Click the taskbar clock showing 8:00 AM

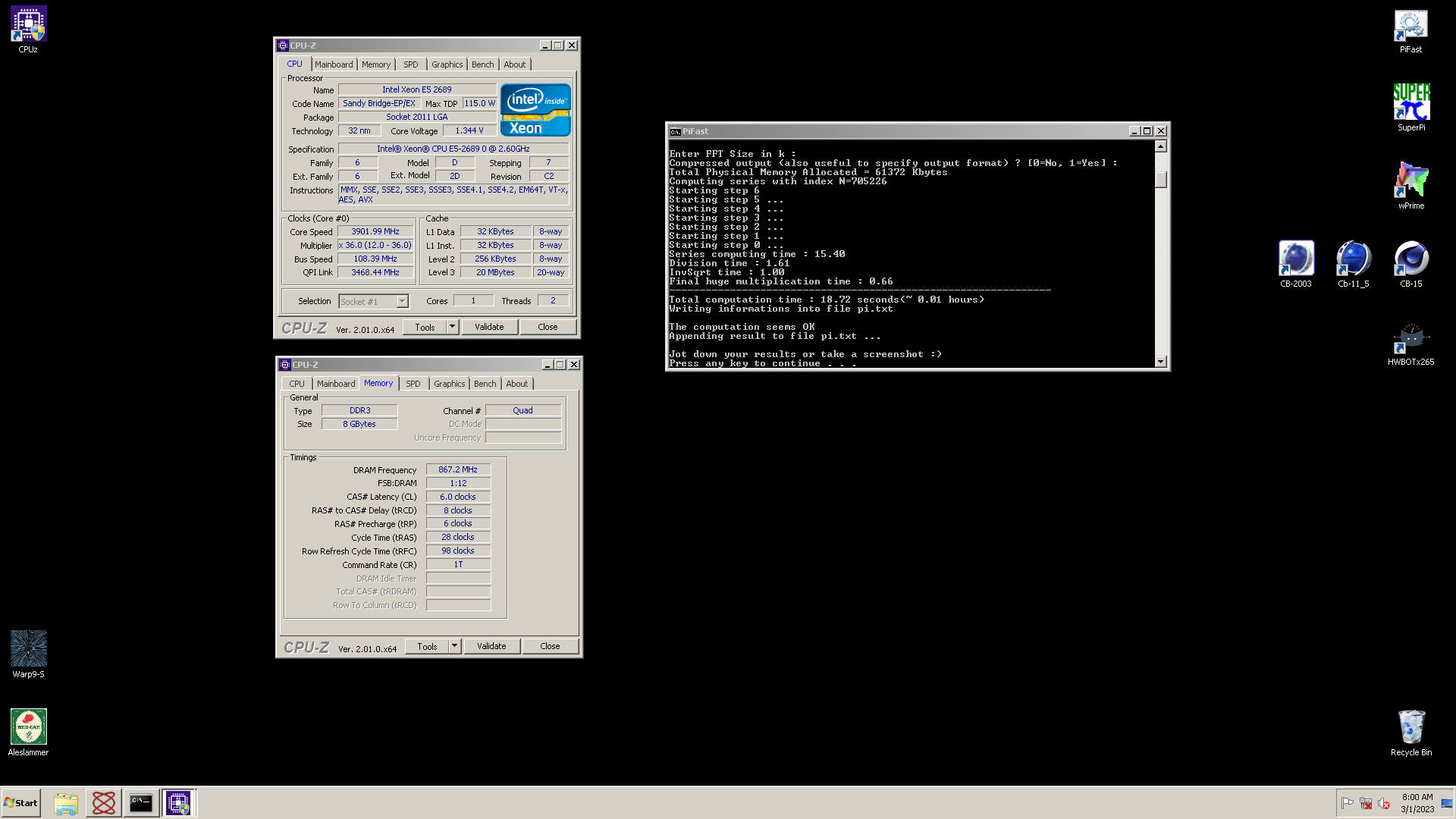pyautogui.click(x=1417, y=803)
